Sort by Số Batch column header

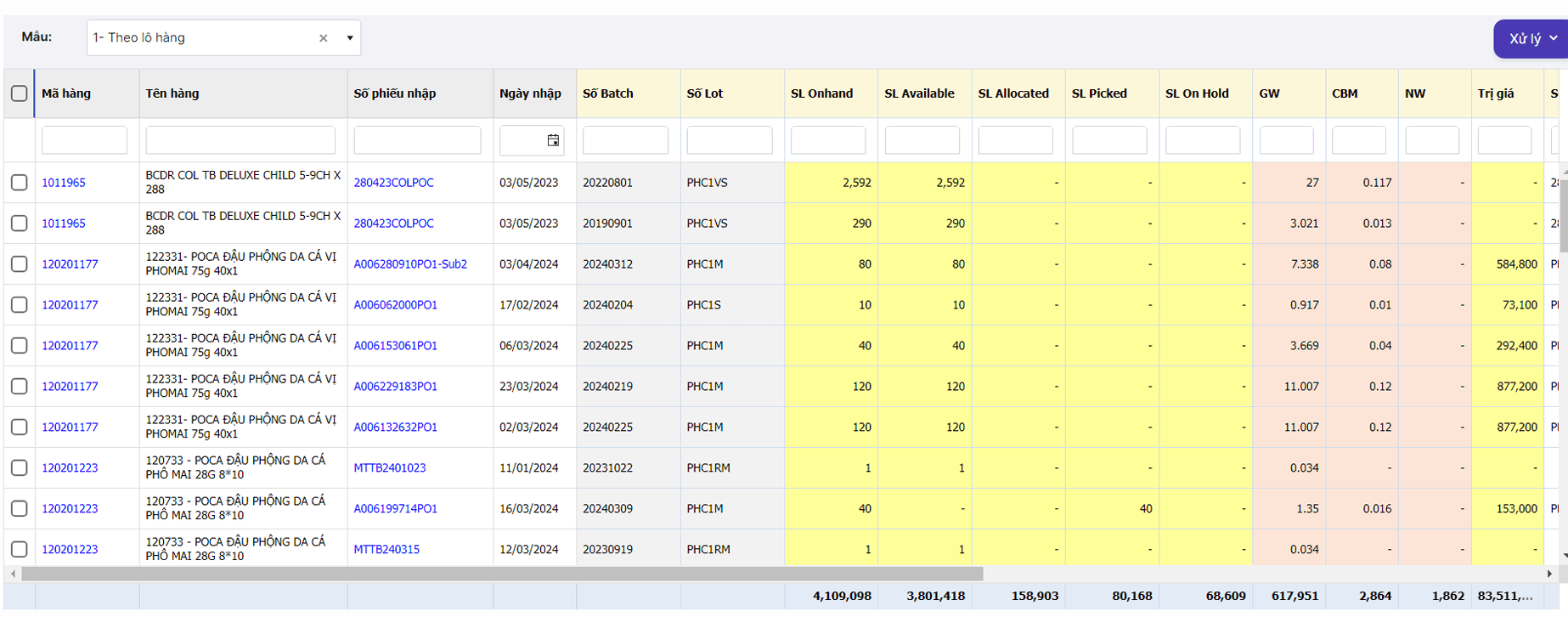coord(608,93)
